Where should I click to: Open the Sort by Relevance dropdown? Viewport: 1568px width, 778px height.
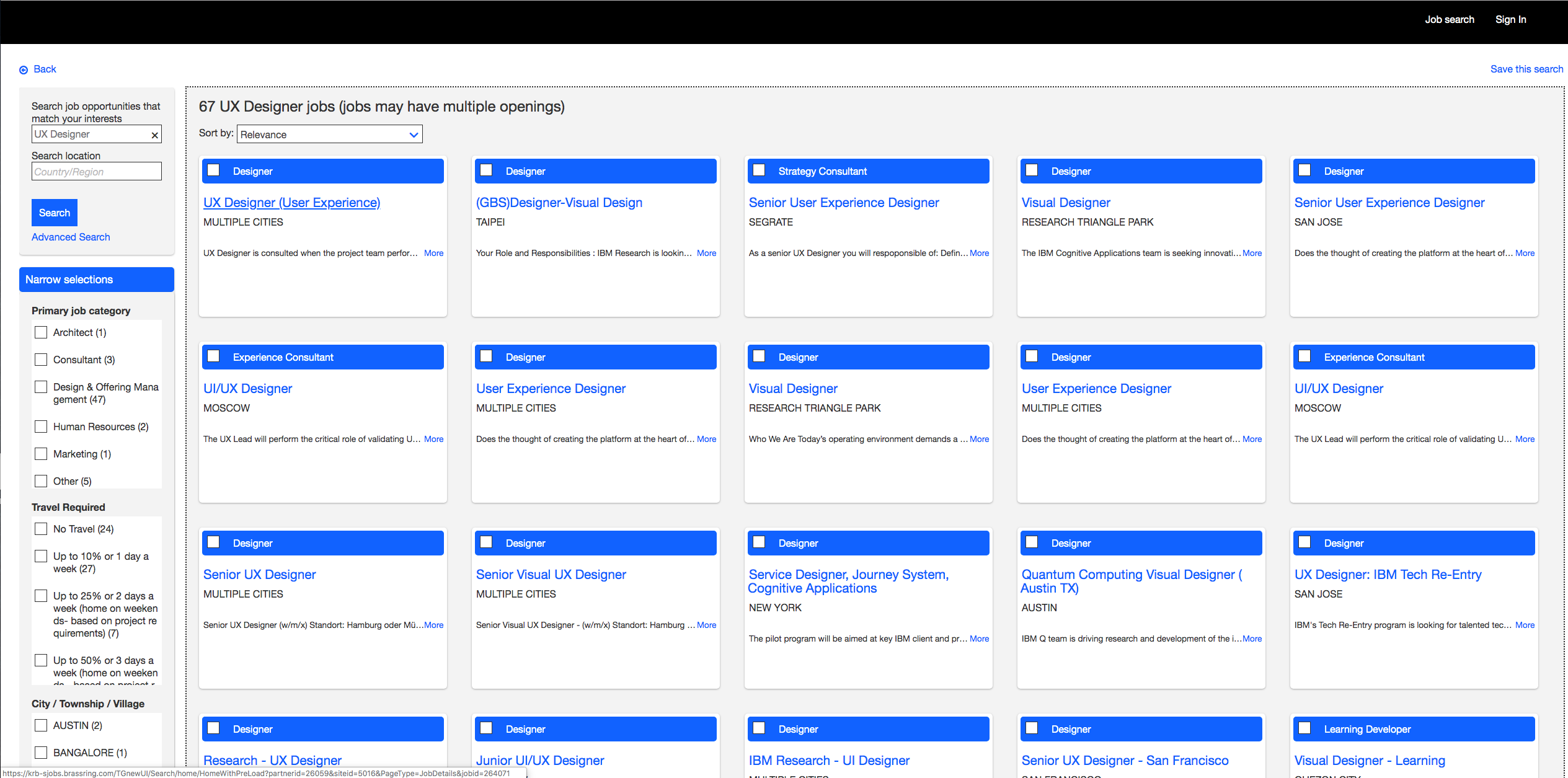click(x=329, y=135)
